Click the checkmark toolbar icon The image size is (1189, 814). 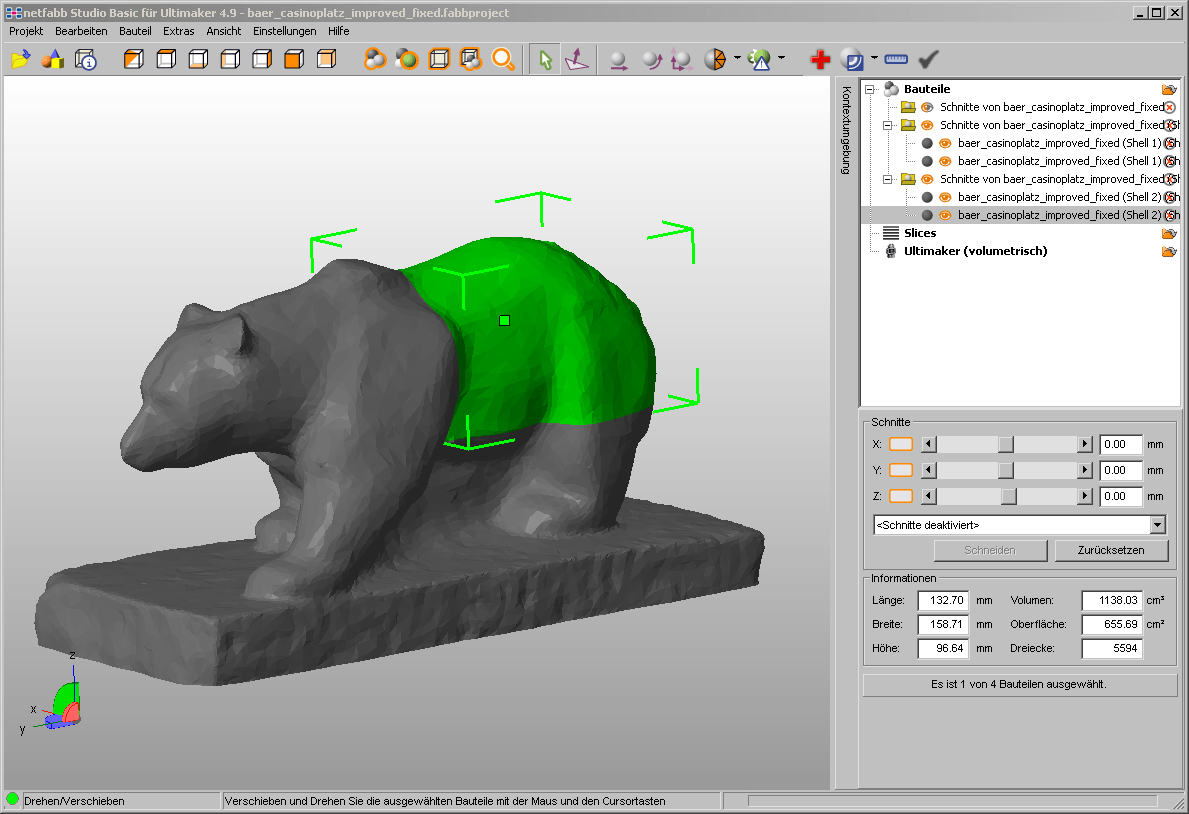(x=927, y=59)
